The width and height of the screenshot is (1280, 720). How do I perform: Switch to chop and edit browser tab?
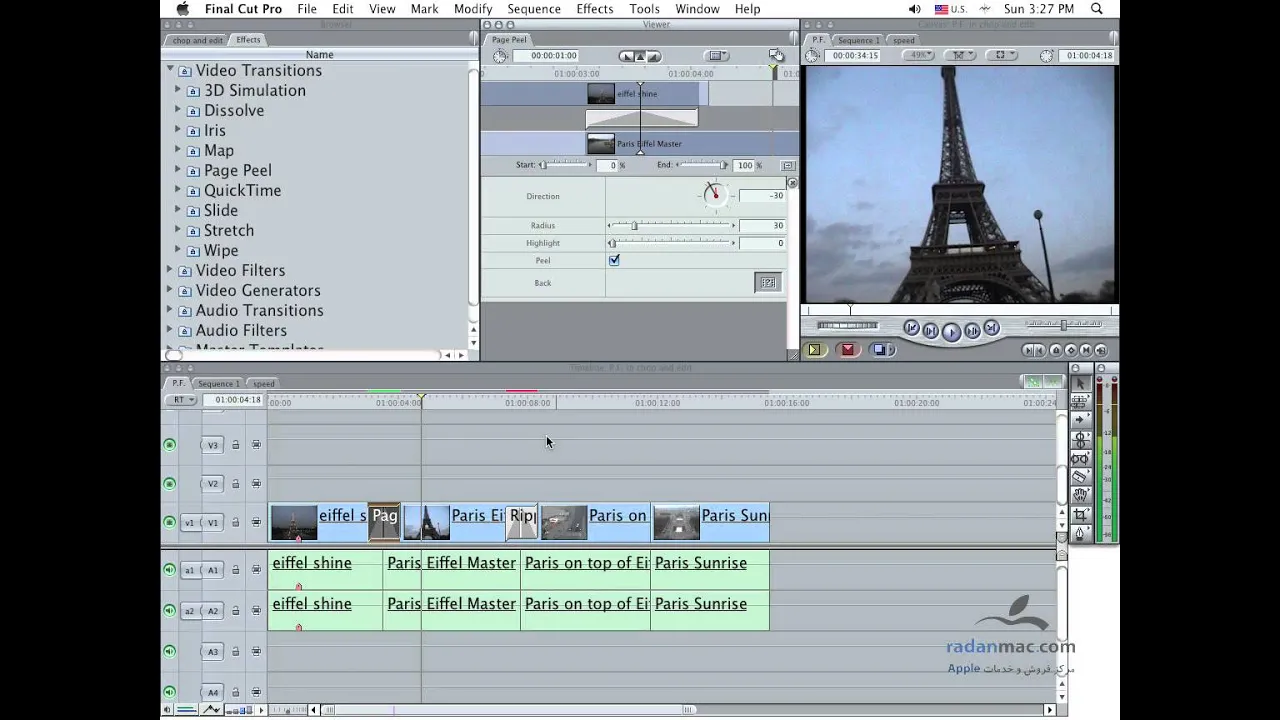point(197,40)
